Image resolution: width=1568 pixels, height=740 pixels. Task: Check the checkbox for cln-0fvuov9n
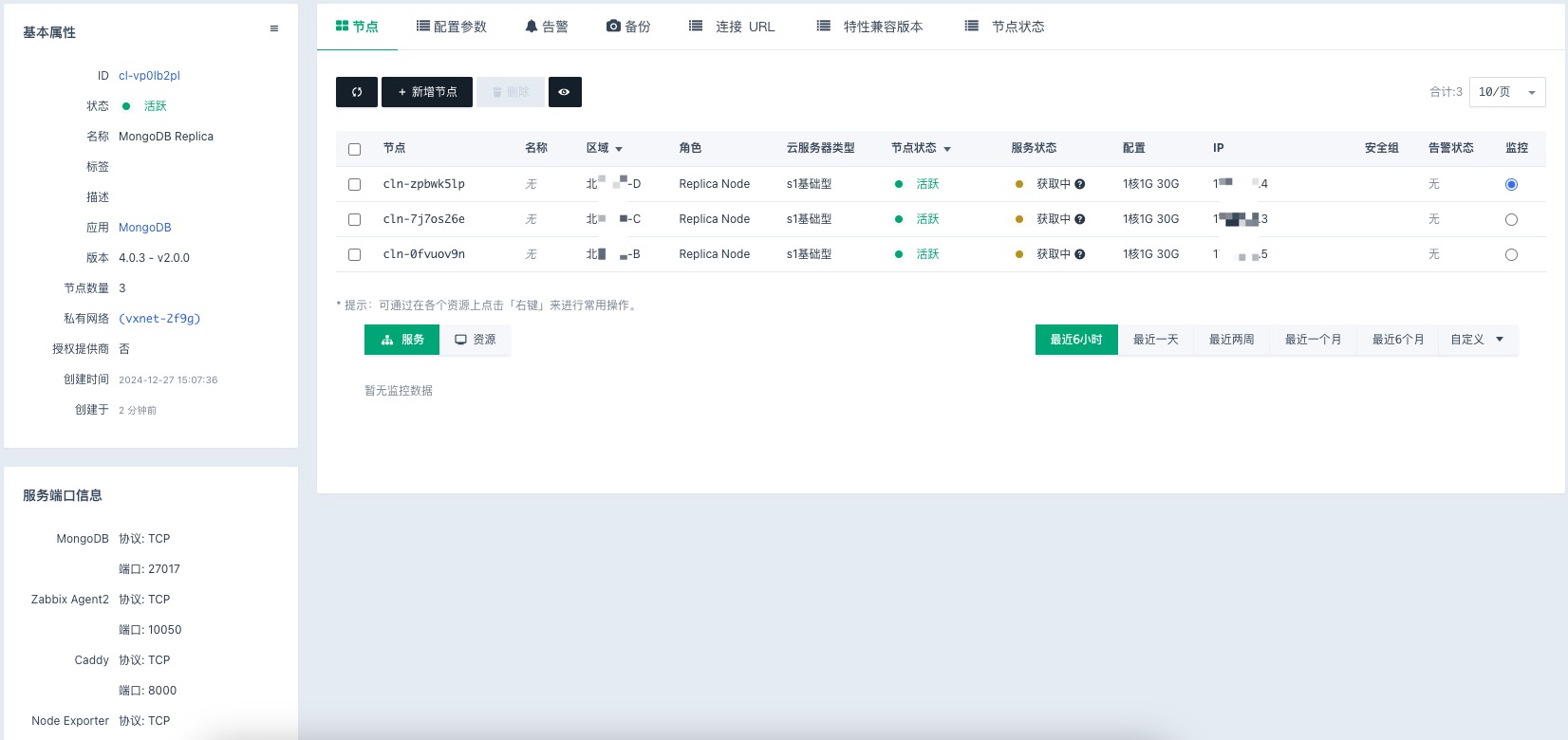(354, 254)
